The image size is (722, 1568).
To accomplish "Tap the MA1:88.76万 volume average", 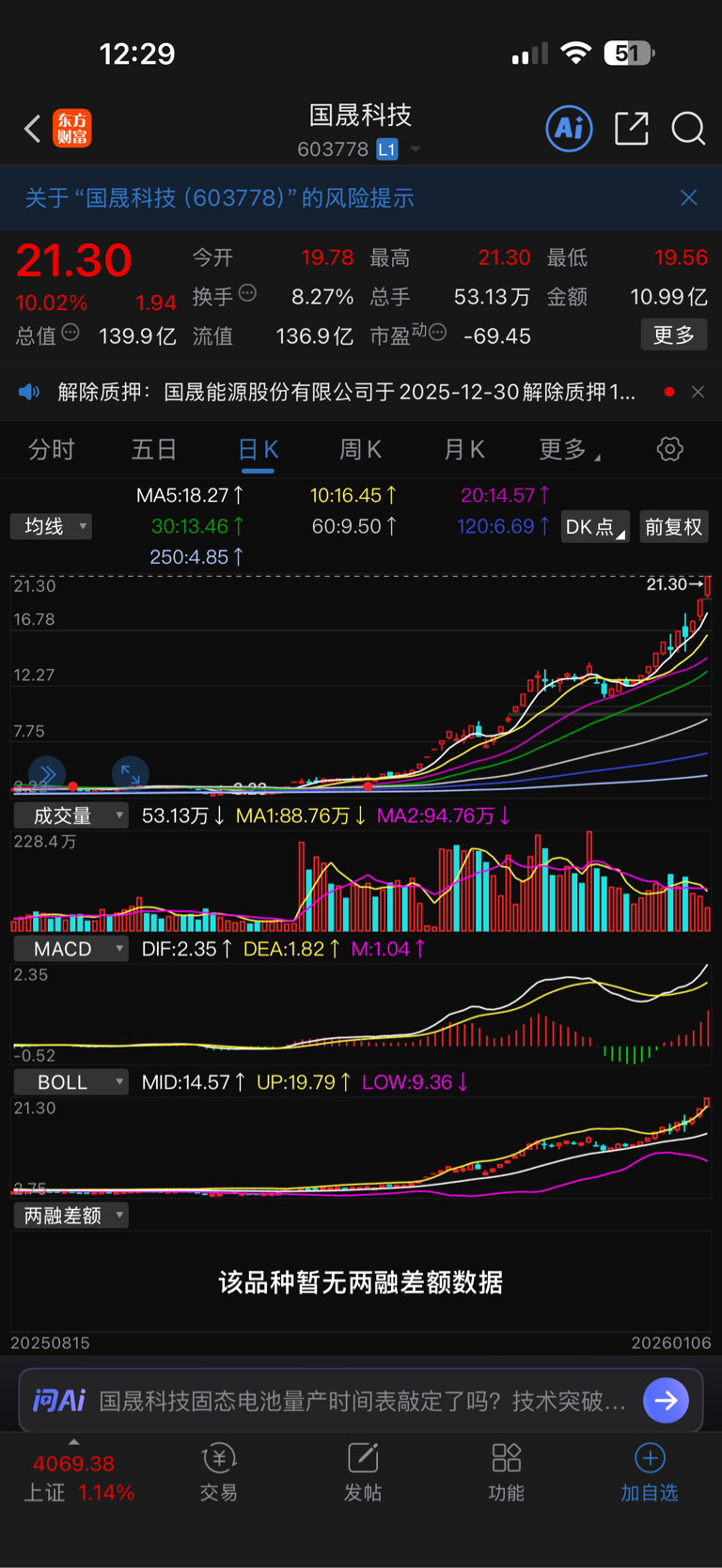I will pyautogui.click(x=301, y=815).
